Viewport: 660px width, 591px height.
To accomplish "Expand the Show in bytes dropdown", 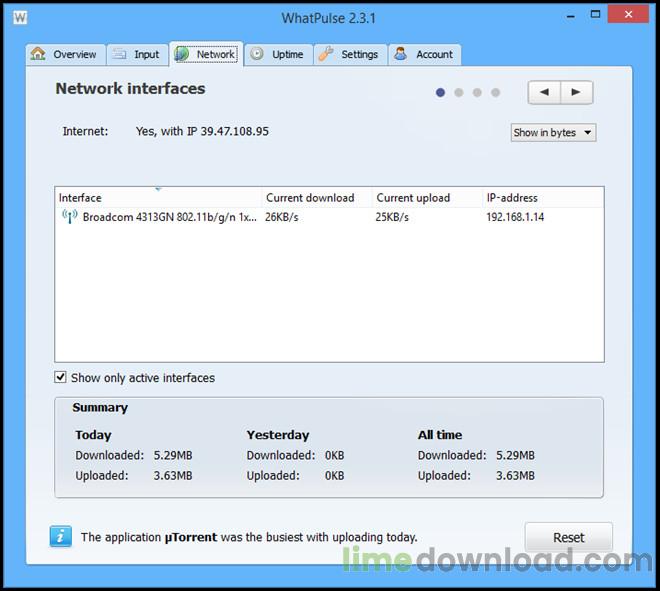I will pos(553,132).
